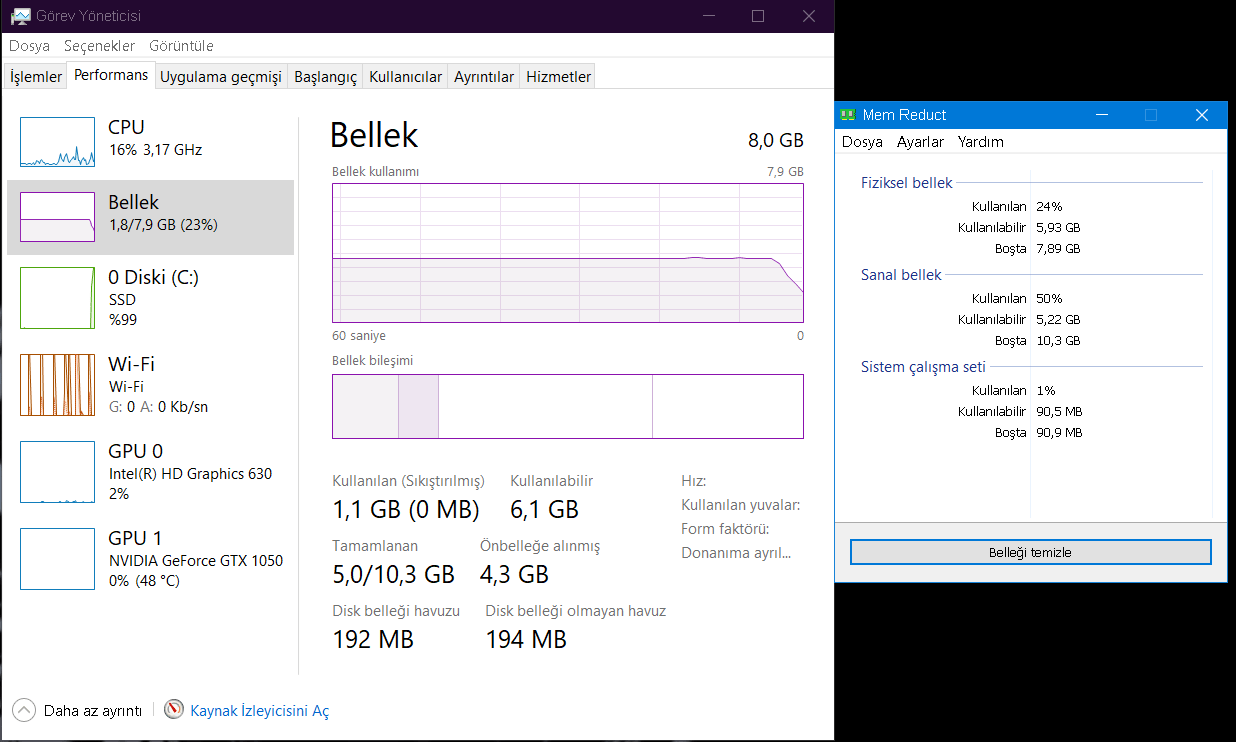Screen dimensions: 1236x742
Task: Open the Görüntüle menu
Action: [x=181, y=46]
